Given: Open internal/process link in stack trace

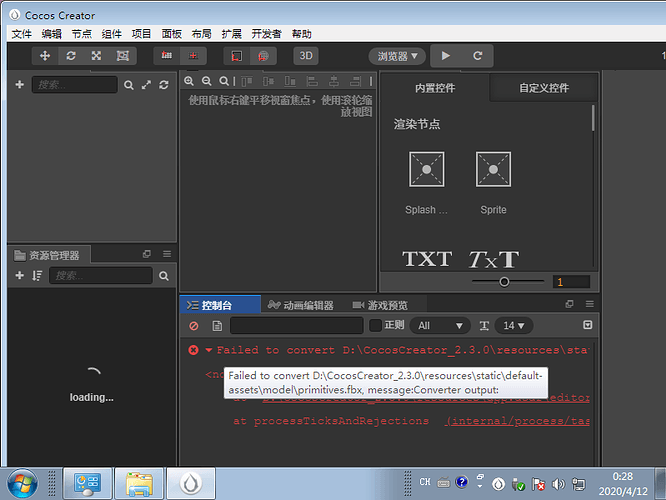Looking at the screenshot, I should 517,421.
